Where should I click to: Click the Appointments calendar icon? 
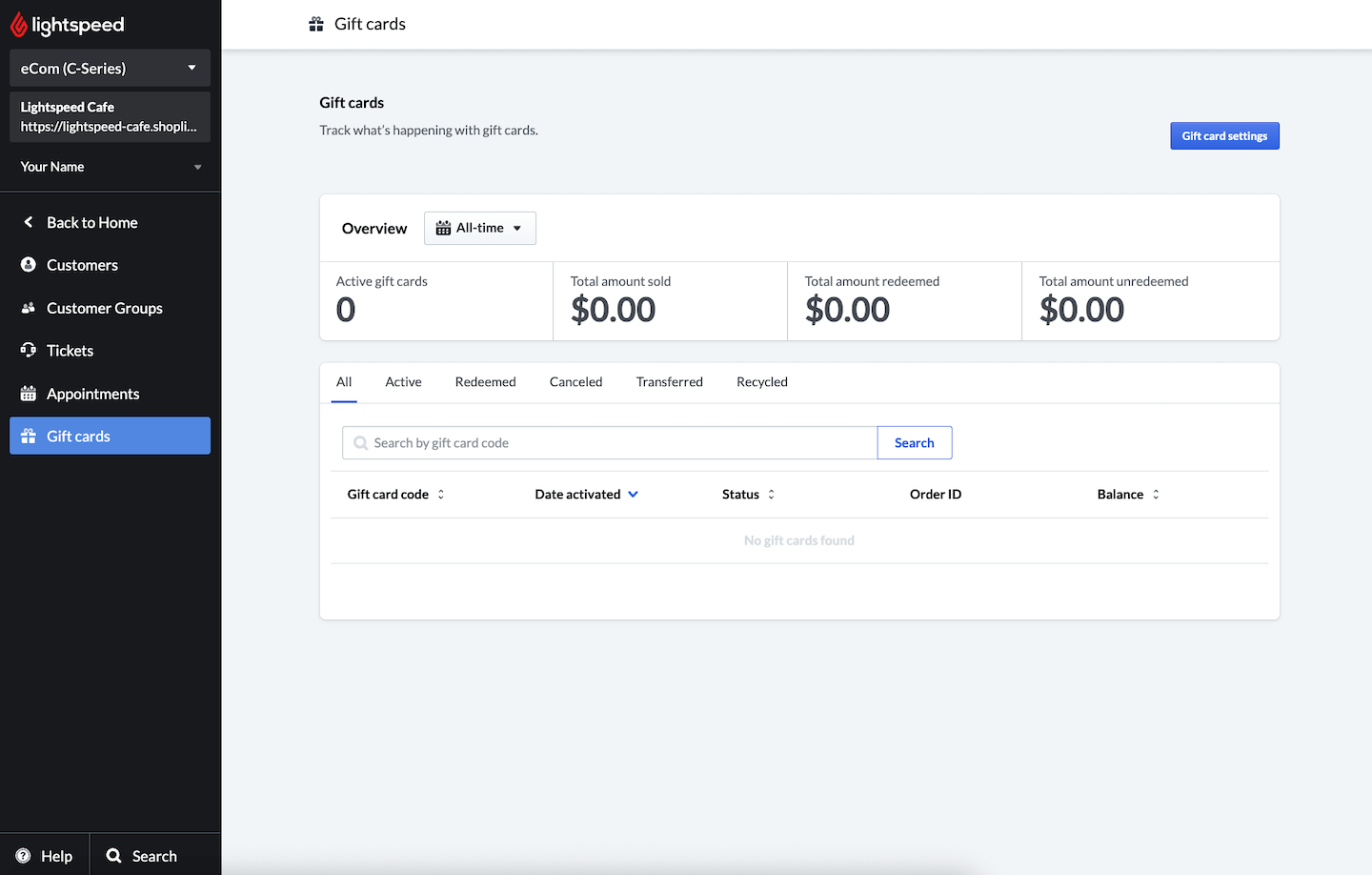click(29, 394)
